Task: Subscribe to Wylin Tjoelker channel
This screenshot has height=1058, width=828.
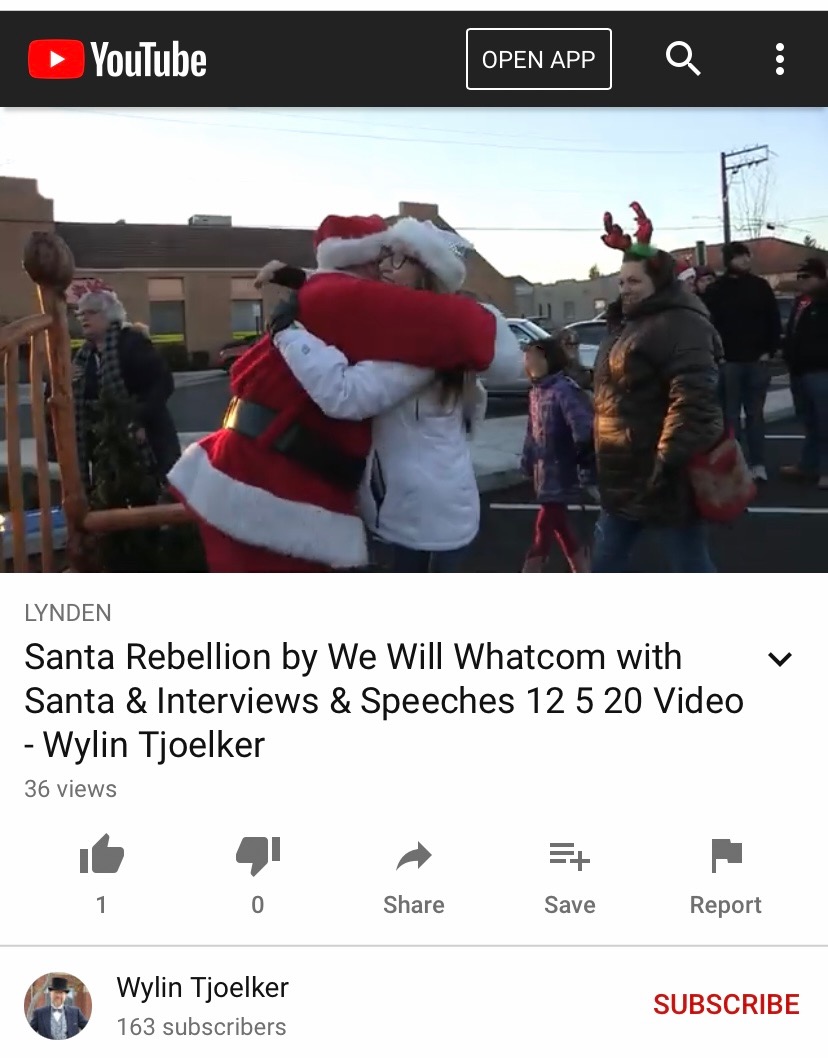Action: [x=726, y=1004]
